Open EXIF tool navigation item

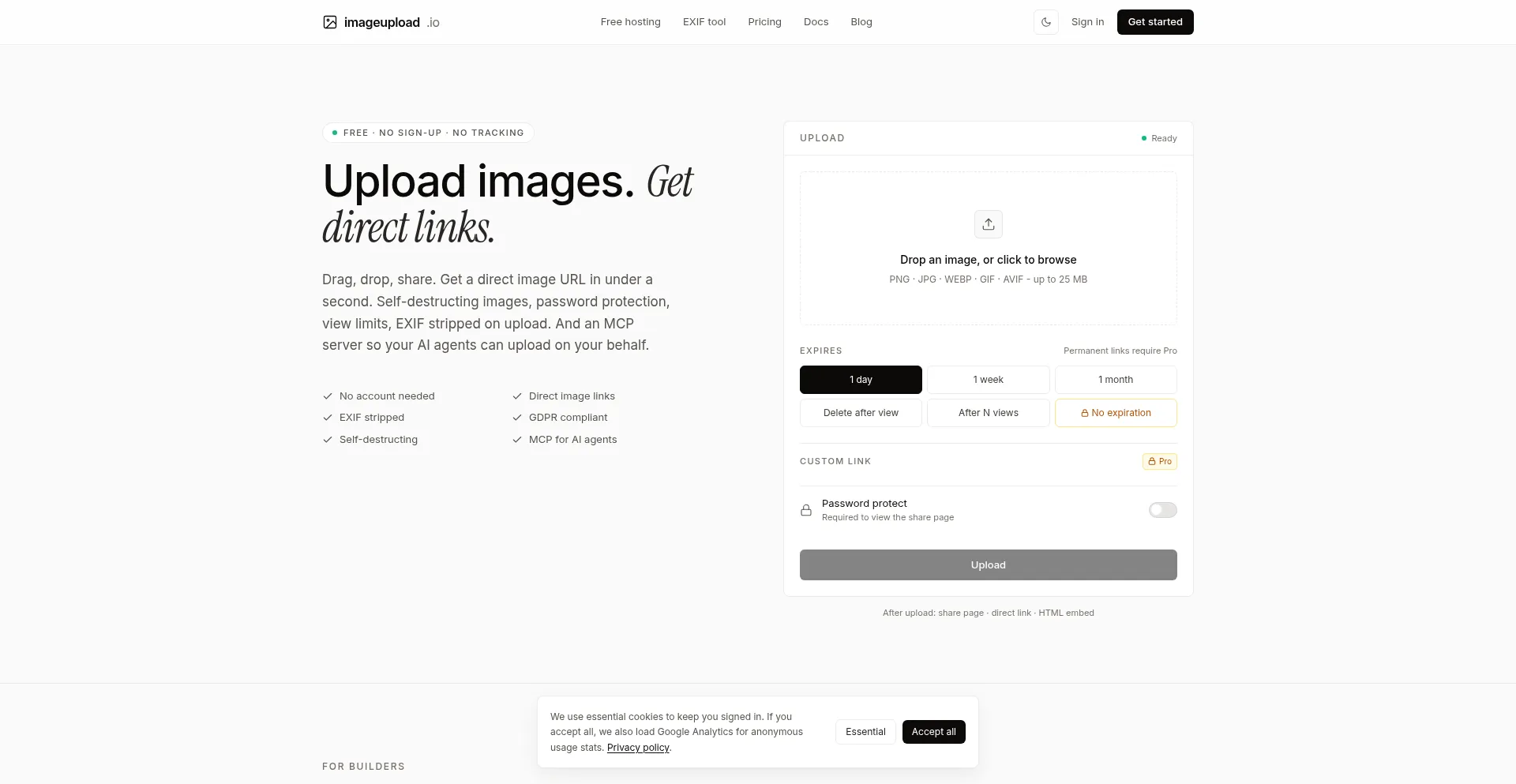[704, 22]
